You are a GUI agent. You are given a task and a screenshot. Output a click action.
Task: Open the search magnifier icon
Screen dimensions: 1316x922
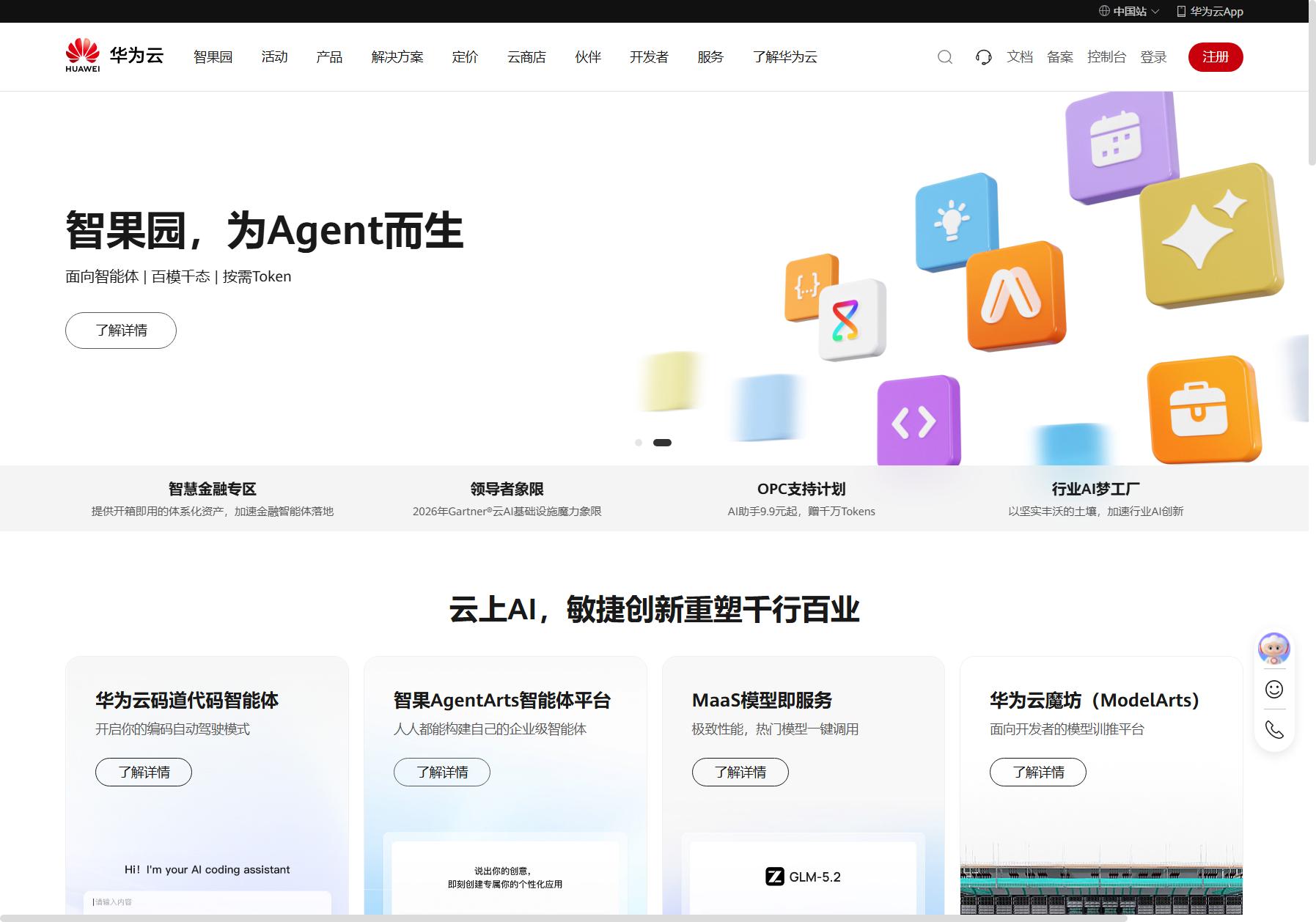[x=945, y=57]
